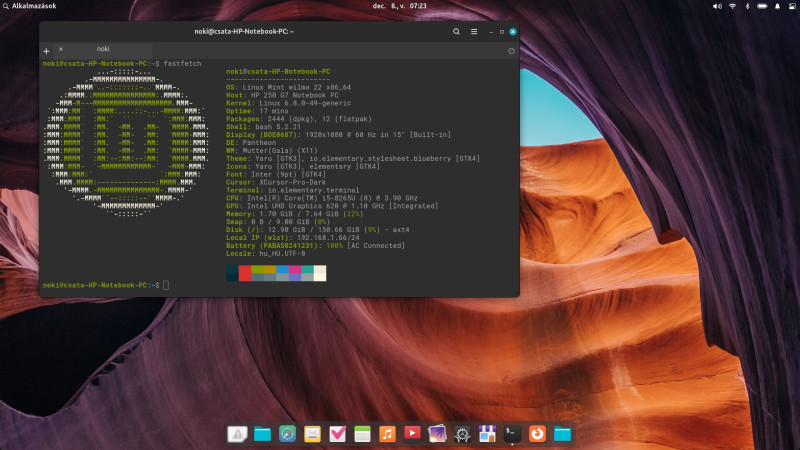Click the 'OS: Linux Mint wilma 22' line

tap(288, 87)
